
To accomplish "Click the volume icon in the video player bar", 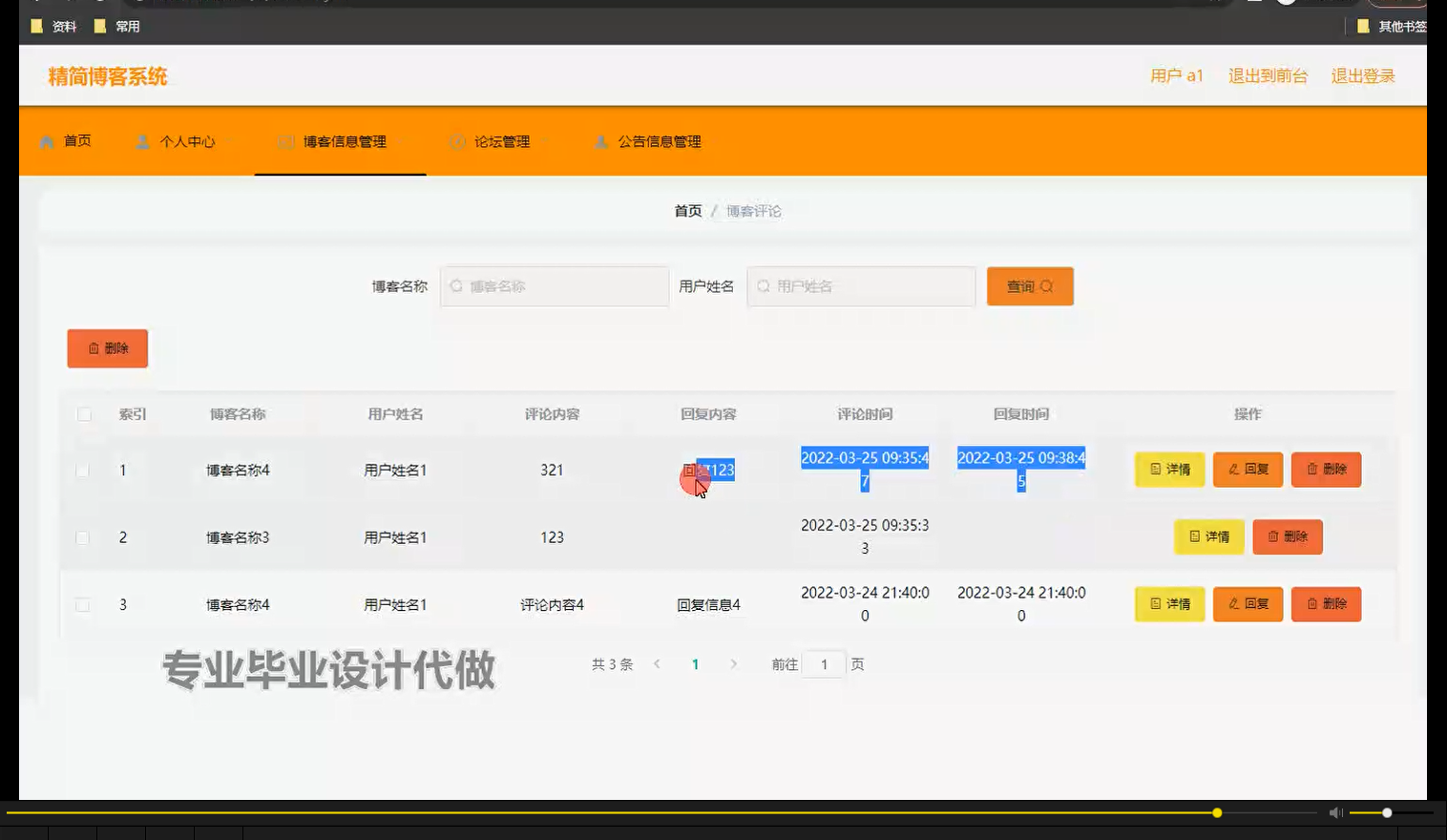I will click(1335, 812).
